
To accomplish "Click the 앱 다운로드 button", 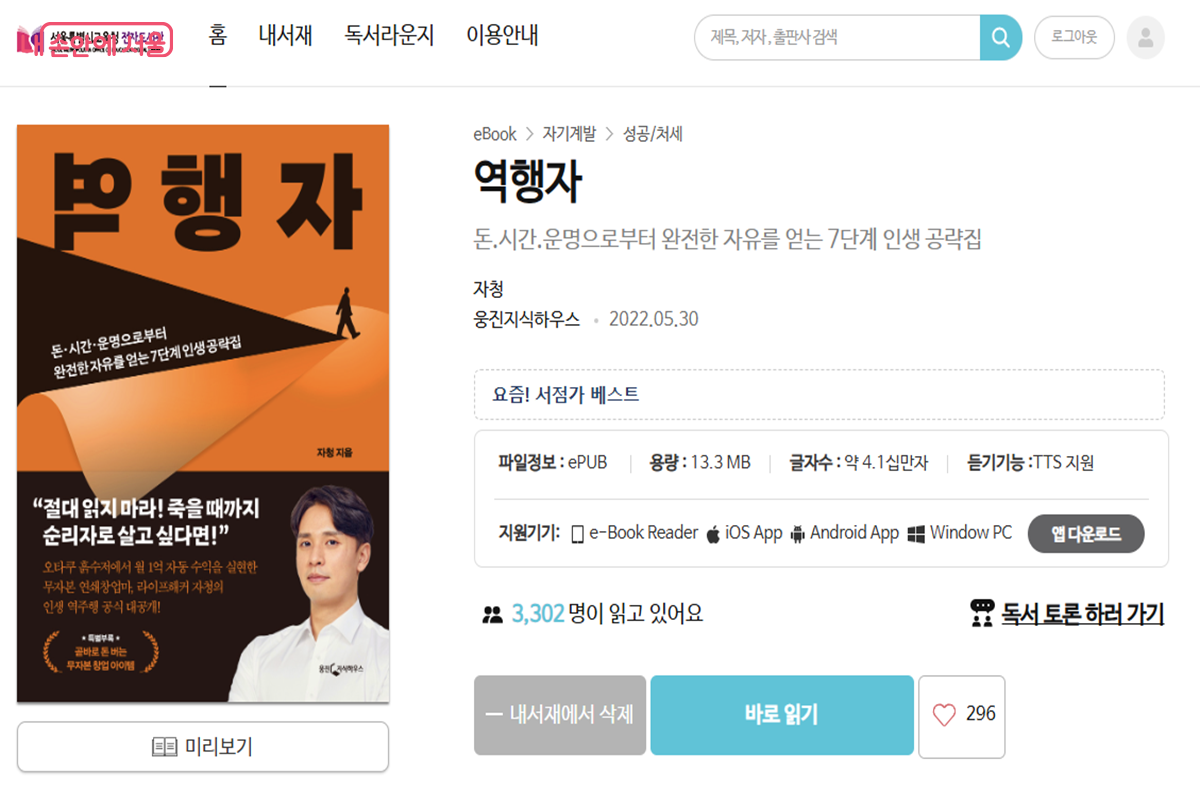I will coord(1085,534).
